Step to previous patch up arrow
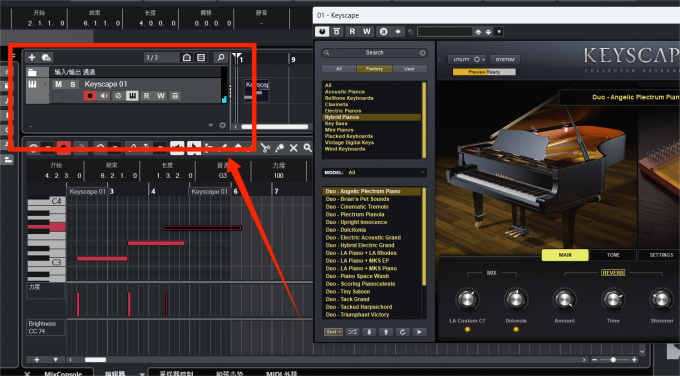The width and height of the screenshot is (680, 376). click(386, 332)
